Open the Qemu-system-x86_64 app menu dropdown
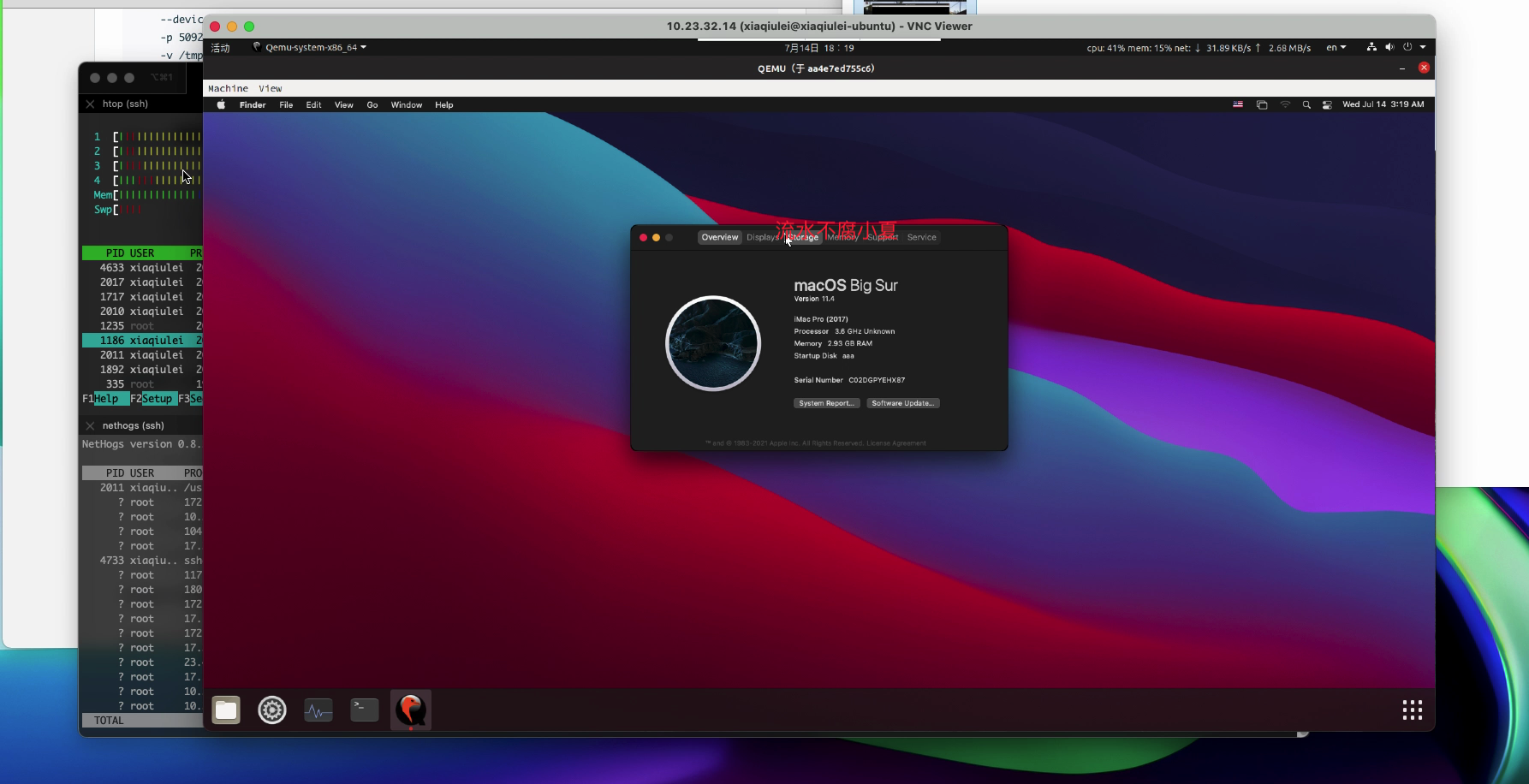This screenshot has height=784, width=1529. [310, 48]
